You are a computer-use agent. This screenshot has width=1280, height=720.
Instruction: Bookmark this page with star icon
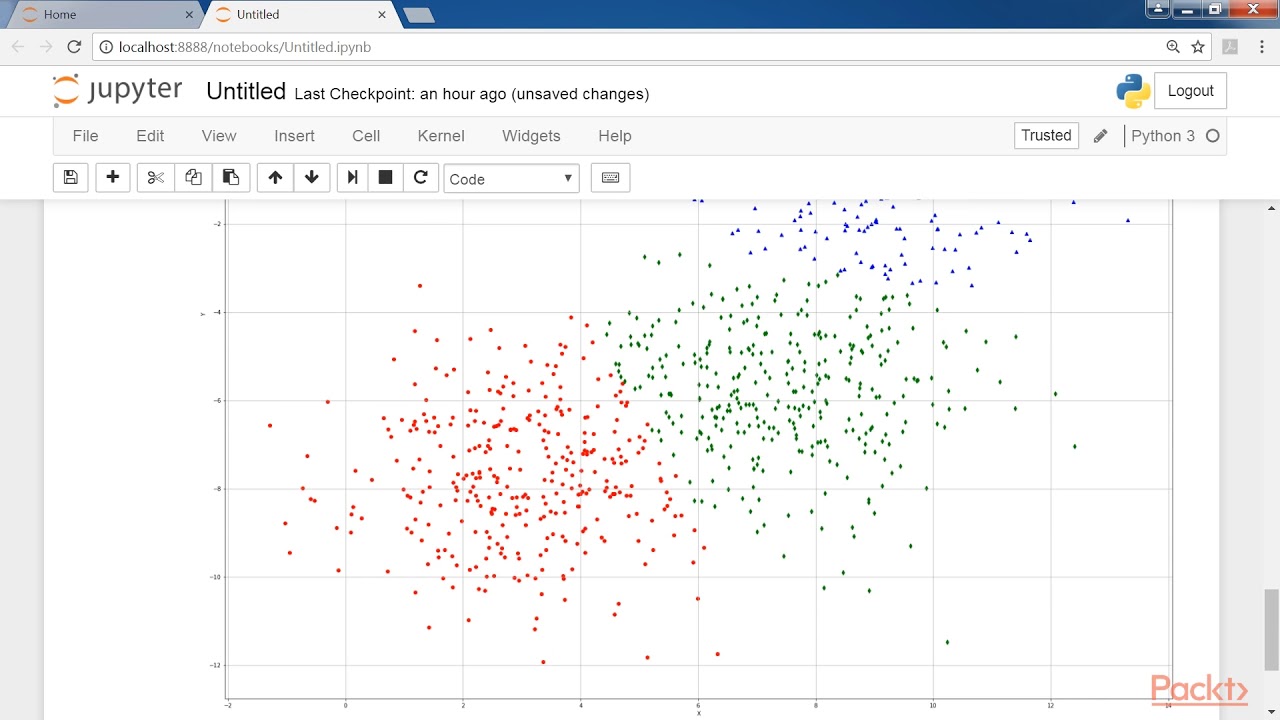point(1198,47)
